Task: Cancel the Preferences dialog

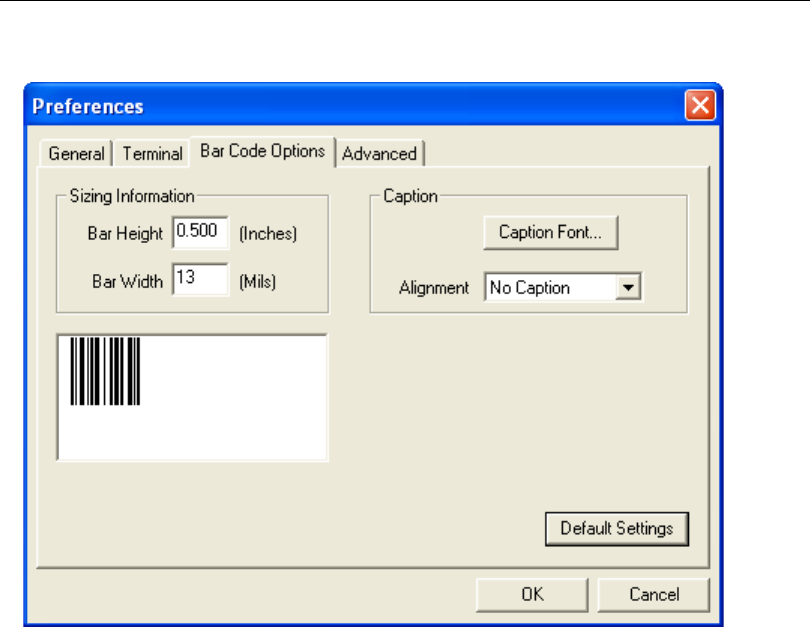Action: pos(654,594)
